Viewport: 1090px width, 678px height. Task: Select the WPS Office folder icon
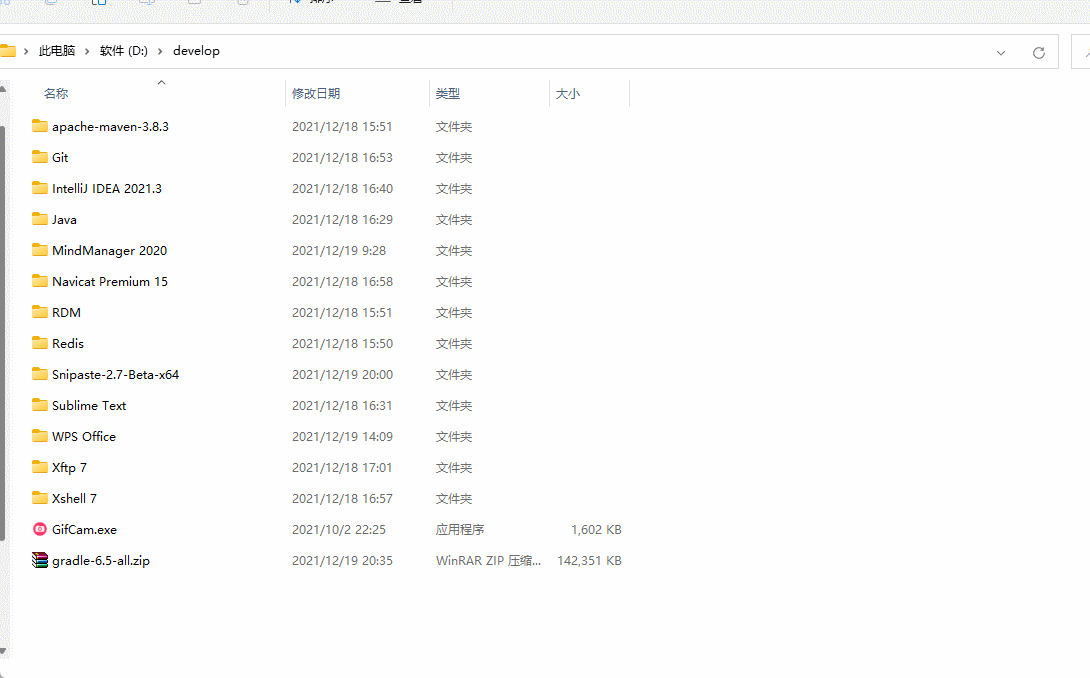tap(40, 436)
